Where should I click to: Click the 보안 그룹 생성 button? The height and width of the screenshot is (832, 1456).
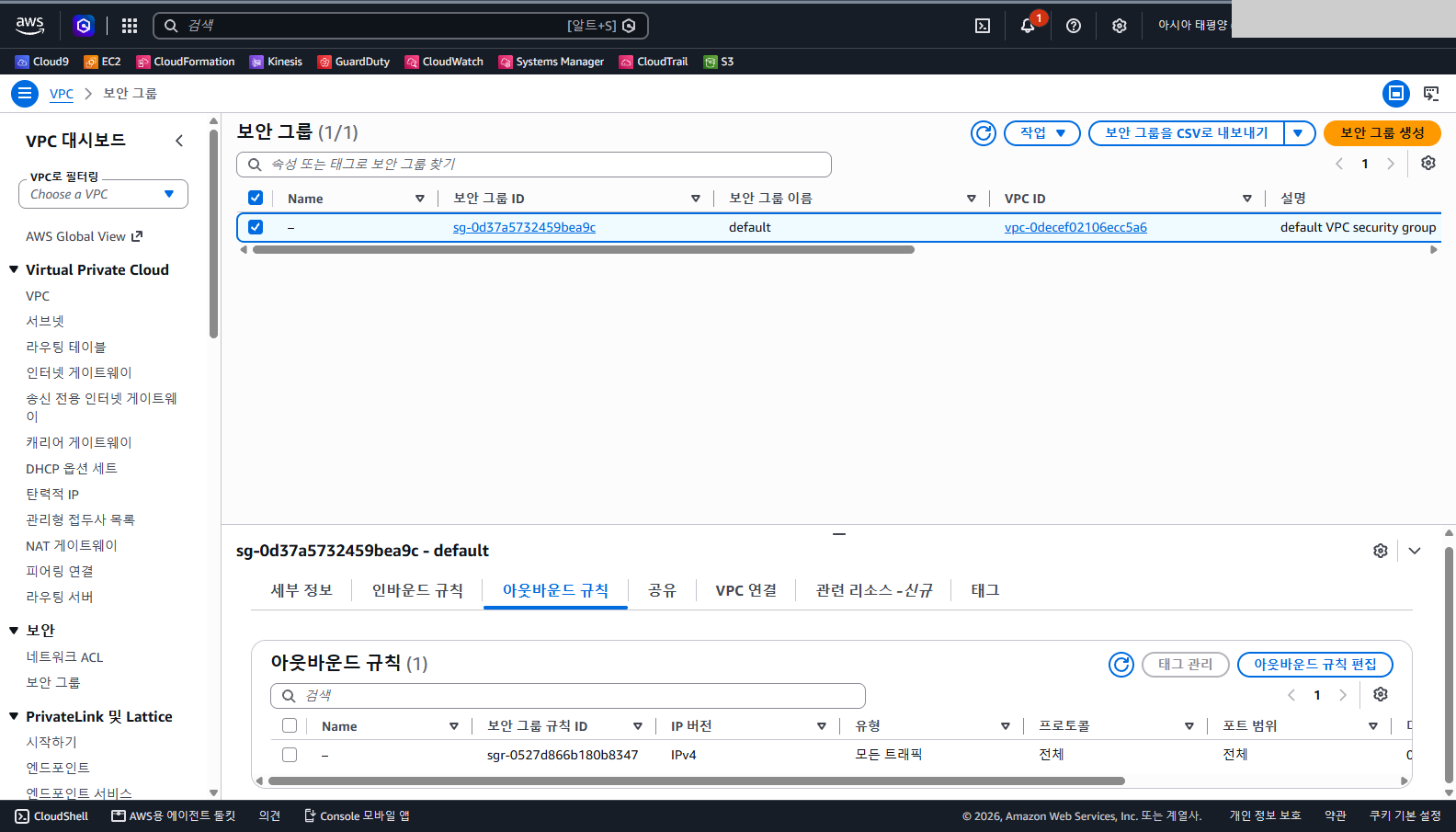click(x=1382, y=133)
